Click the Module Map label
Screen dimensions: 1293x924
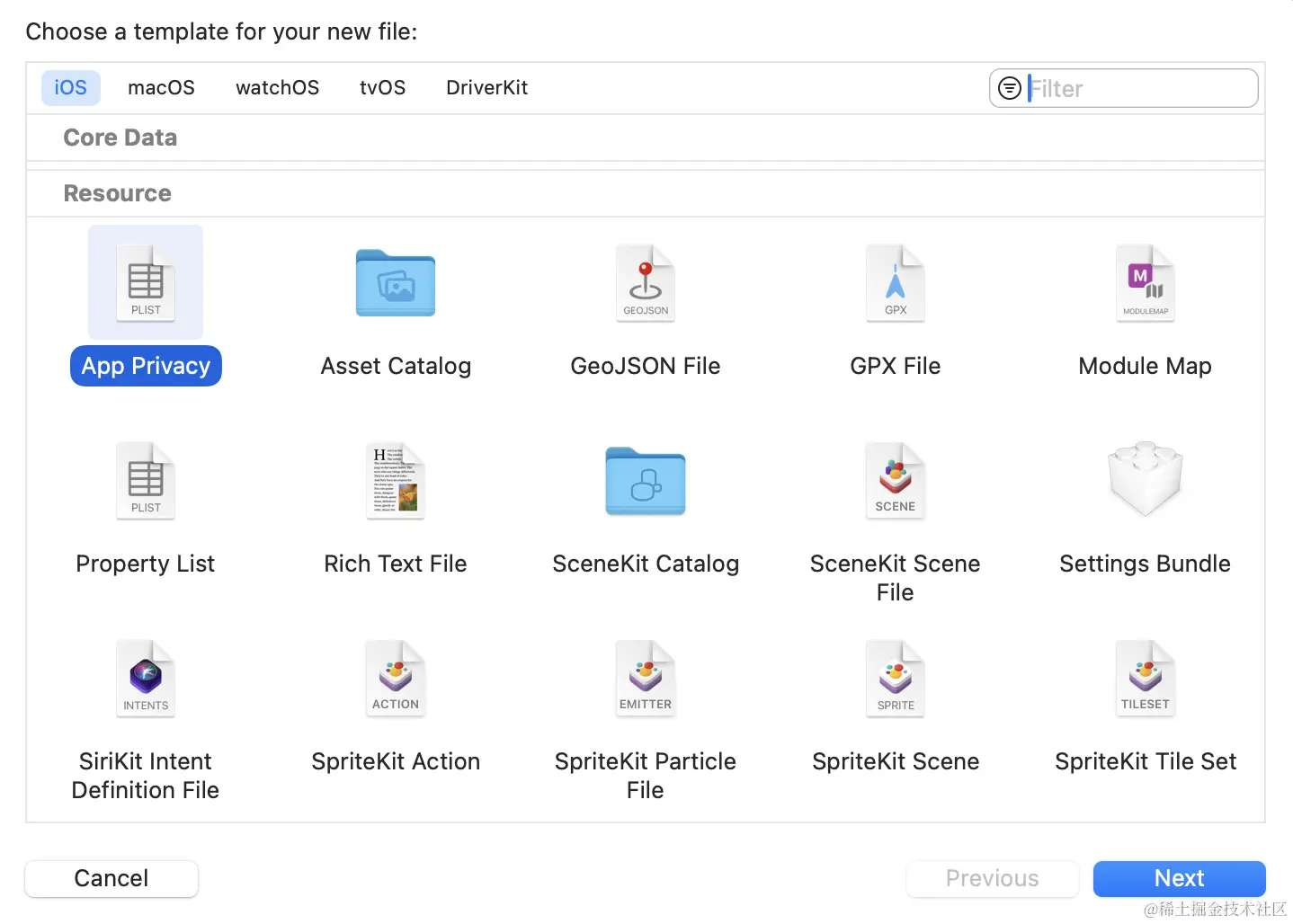(x=1146, y=366)
